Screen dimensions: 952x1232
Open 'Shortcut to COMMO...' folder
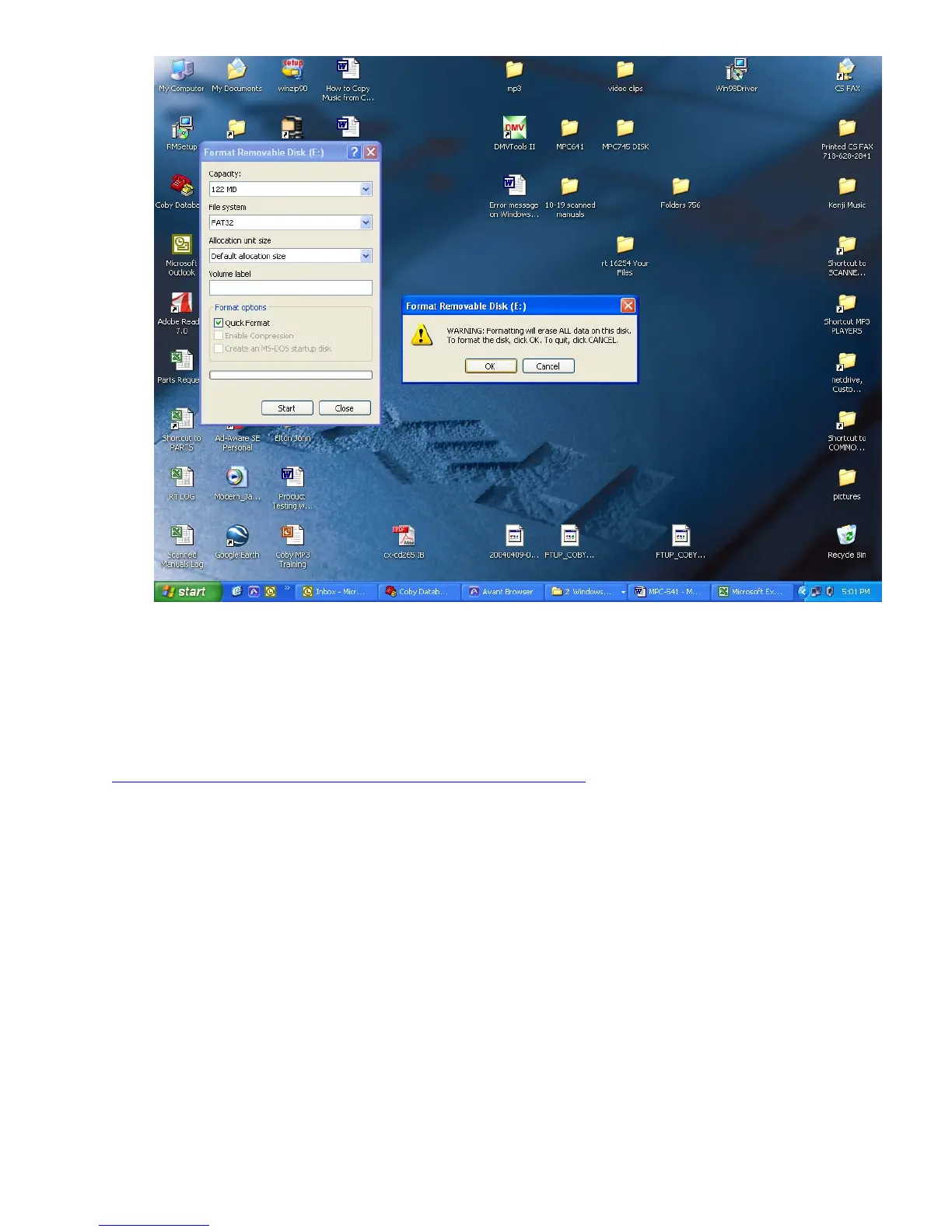pyautogui.click(x=847, y=430)
